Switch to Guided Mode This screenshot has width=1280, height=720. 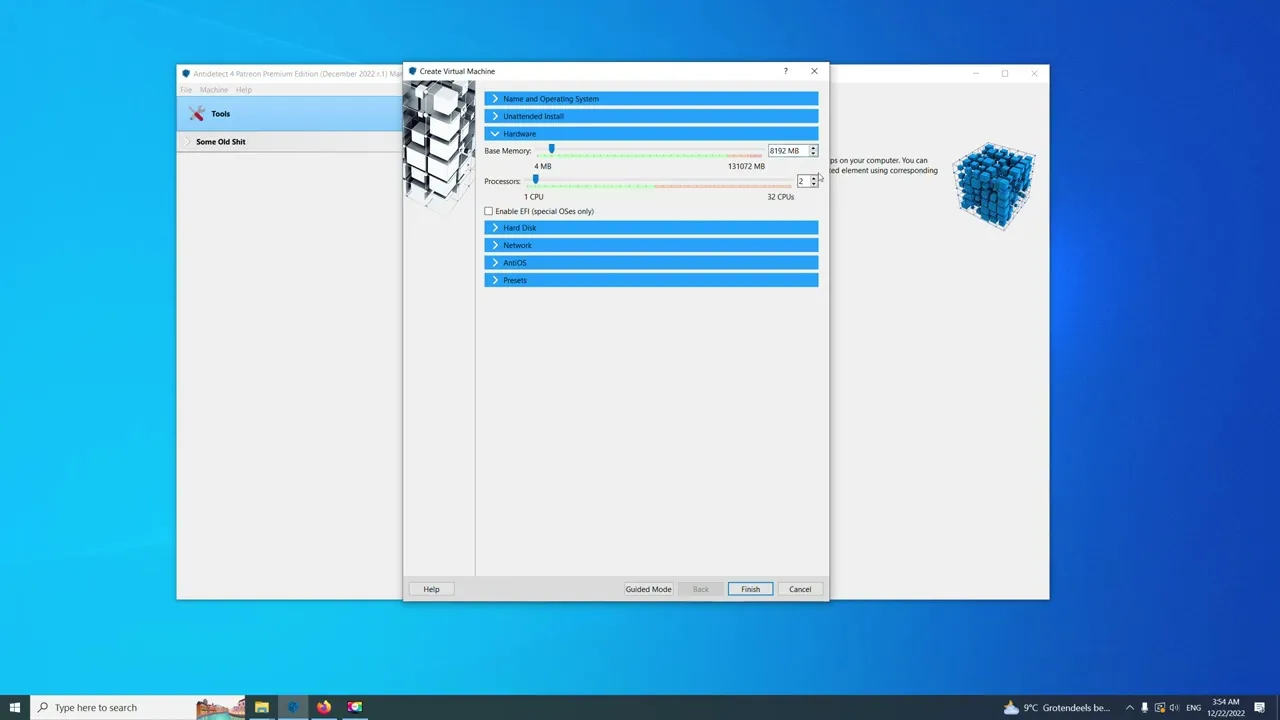[648, 589]
